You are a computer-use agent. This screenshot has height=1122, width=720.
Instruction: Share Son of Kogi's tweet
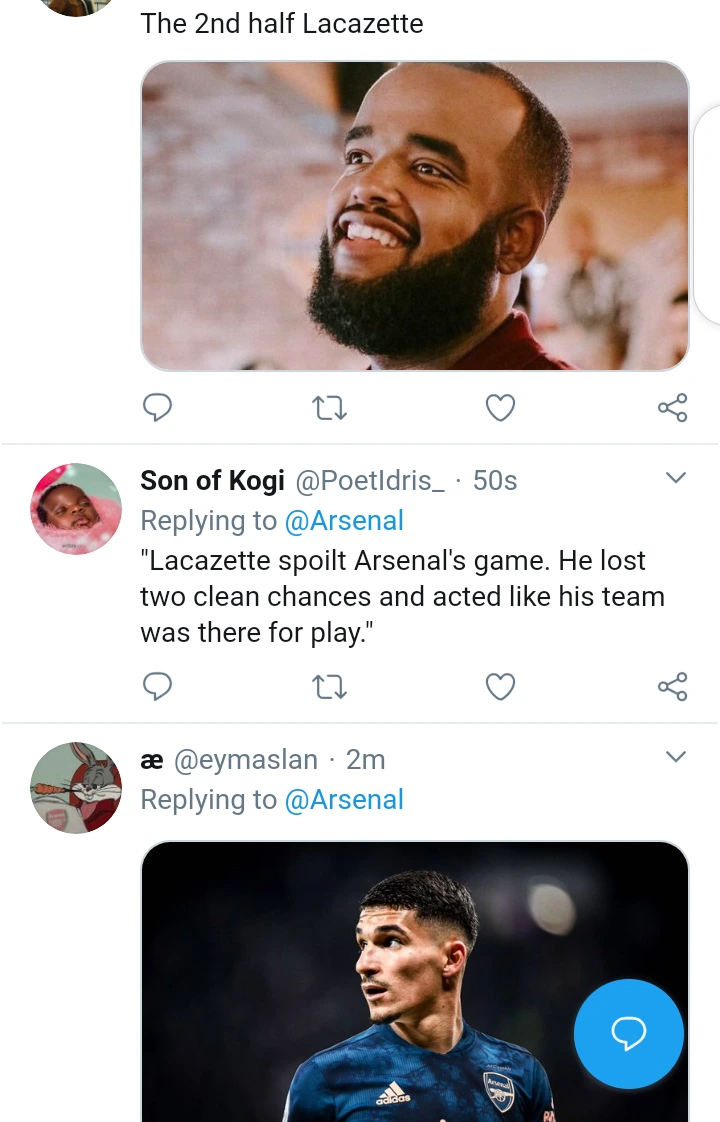click(x=672, y=686)
